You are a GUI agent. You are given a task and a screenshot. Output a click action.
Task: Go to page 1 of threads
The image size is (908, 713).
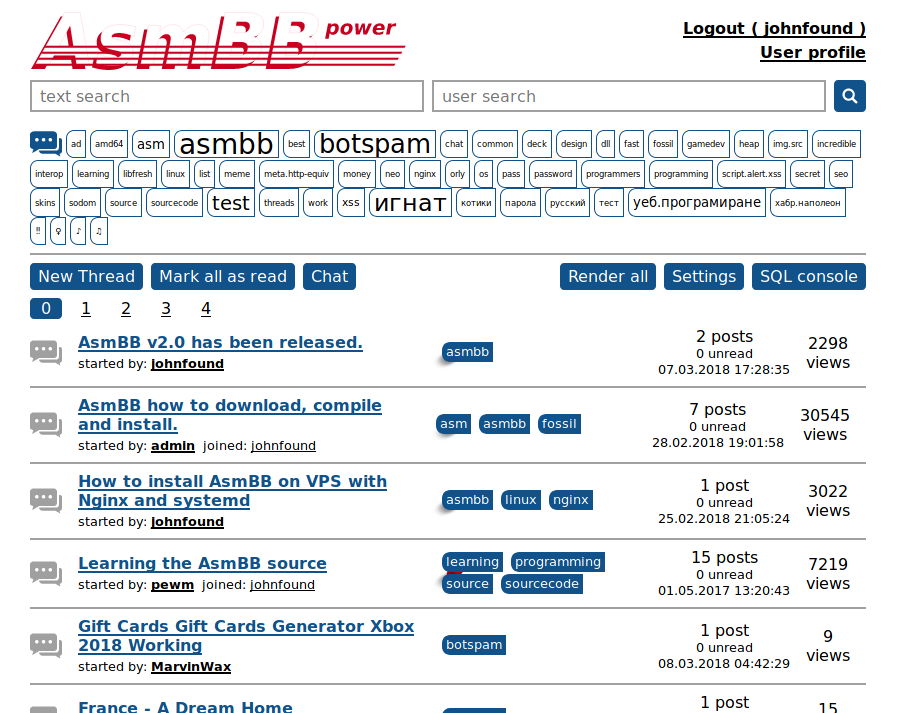pyautogui.click(x=86, y=308)
